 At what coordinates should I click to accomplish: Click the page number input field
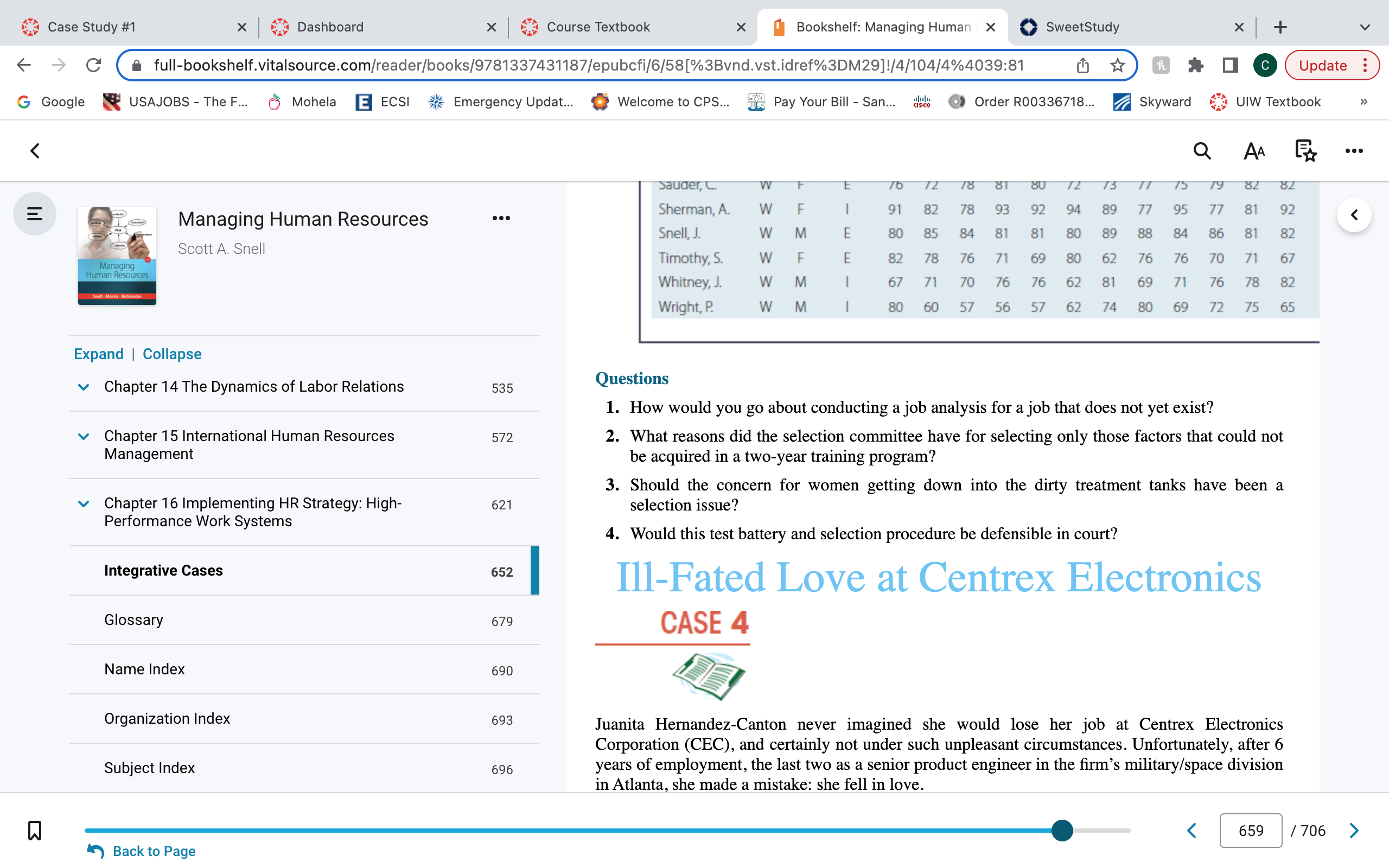(x=1251, y=830)
